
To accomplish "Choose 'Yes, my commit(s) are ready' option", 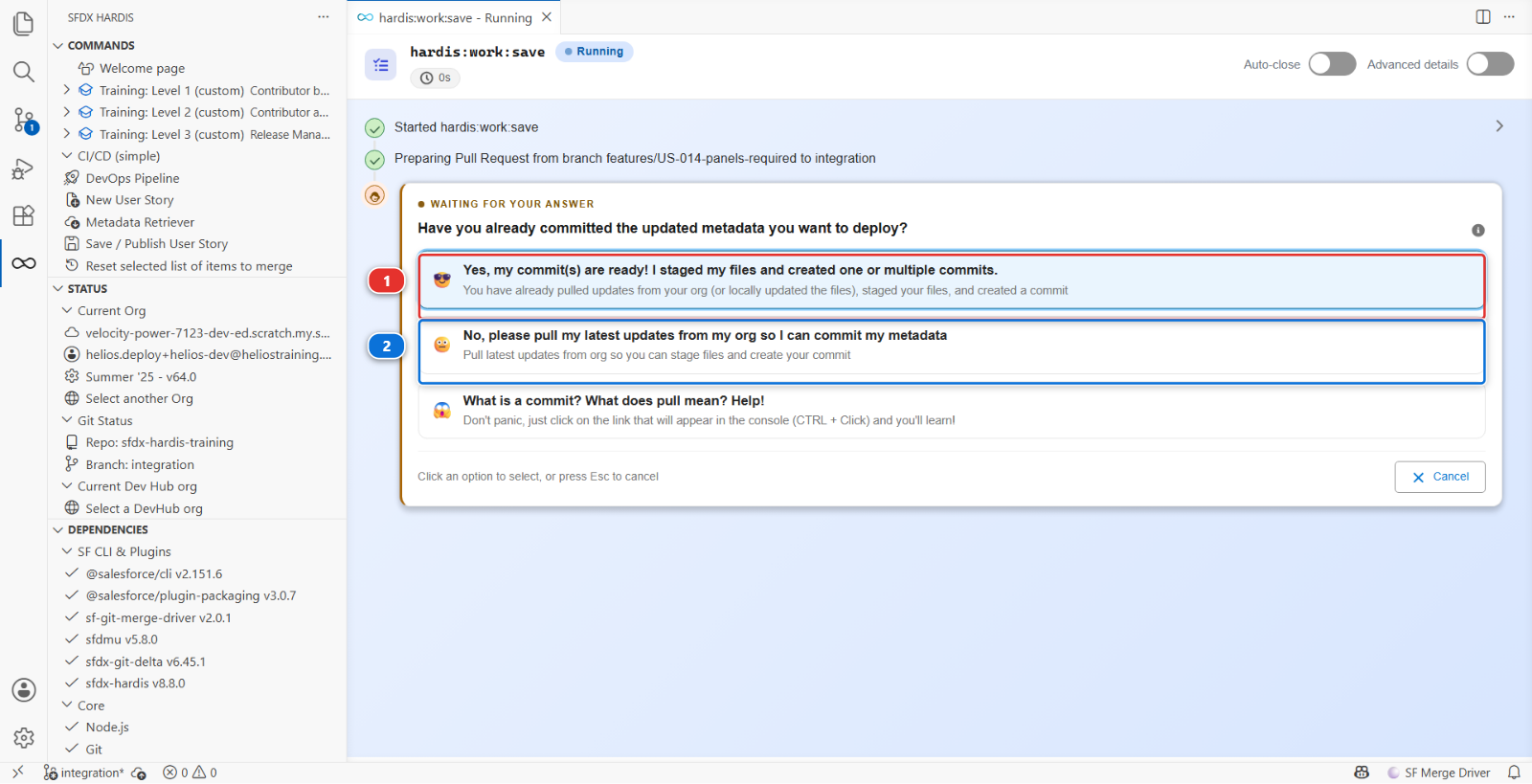I will 952,280.
